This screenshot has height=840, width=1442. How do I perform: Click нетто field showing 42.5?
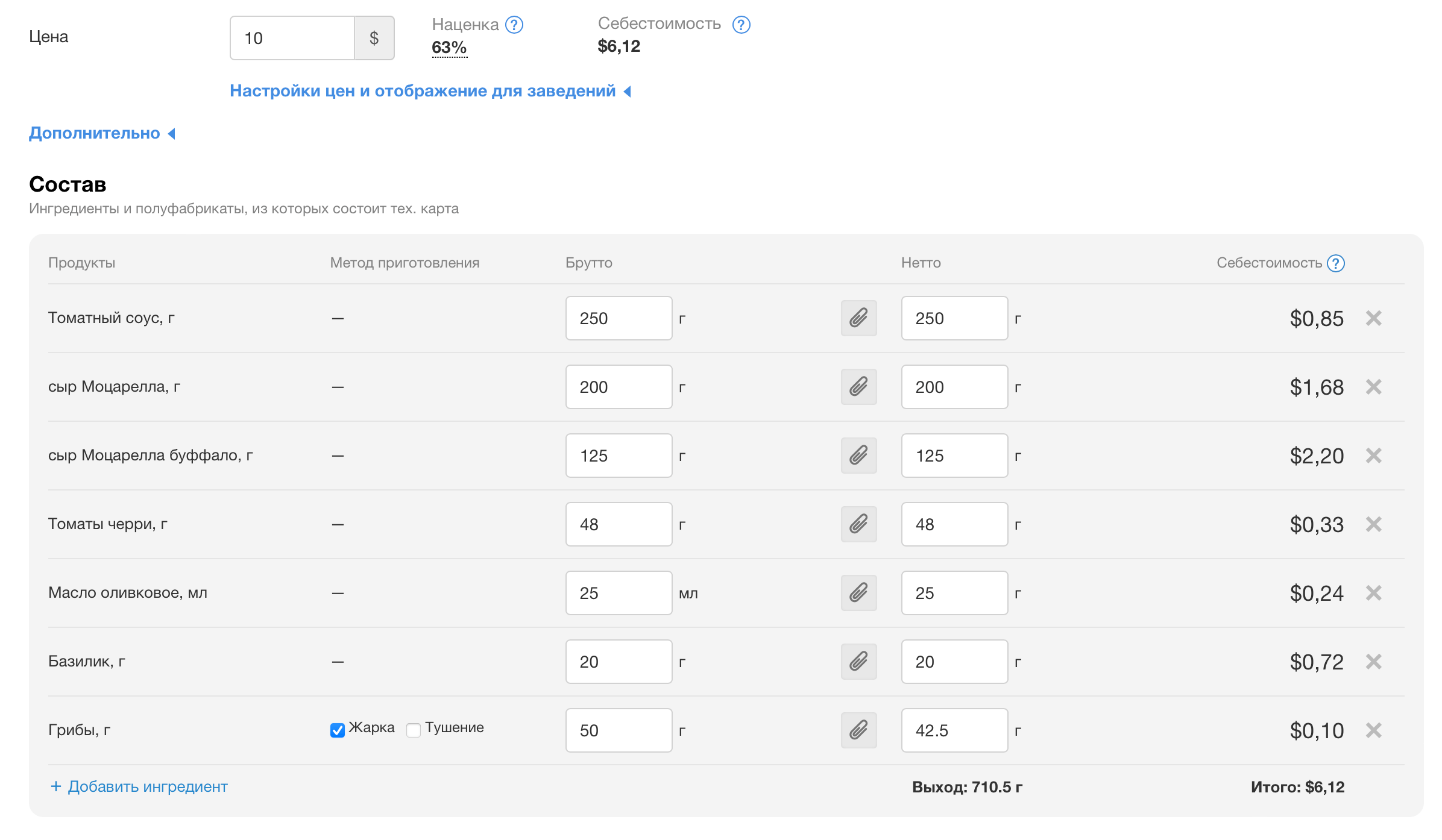[x=954, y=730]
